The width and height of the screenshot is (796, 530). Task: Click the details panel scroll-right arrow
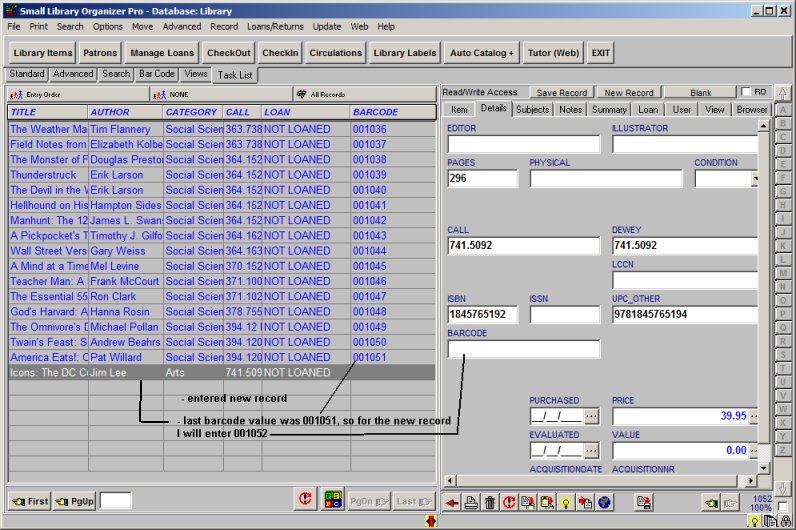750,480
